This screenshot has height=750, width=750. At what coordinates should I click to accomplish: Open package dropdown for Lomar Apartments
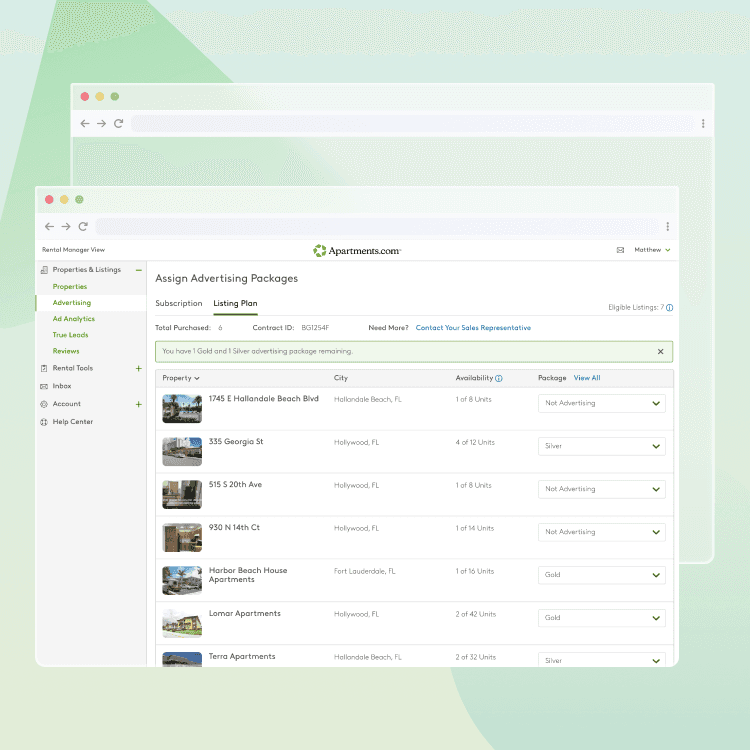(x=602, y=618)
